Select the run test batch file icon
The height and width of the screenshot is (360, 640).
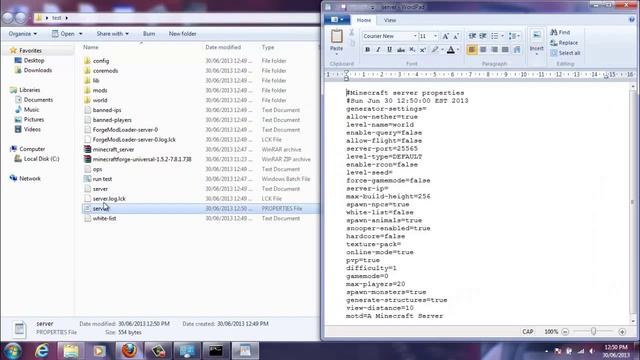pos(87,179)
